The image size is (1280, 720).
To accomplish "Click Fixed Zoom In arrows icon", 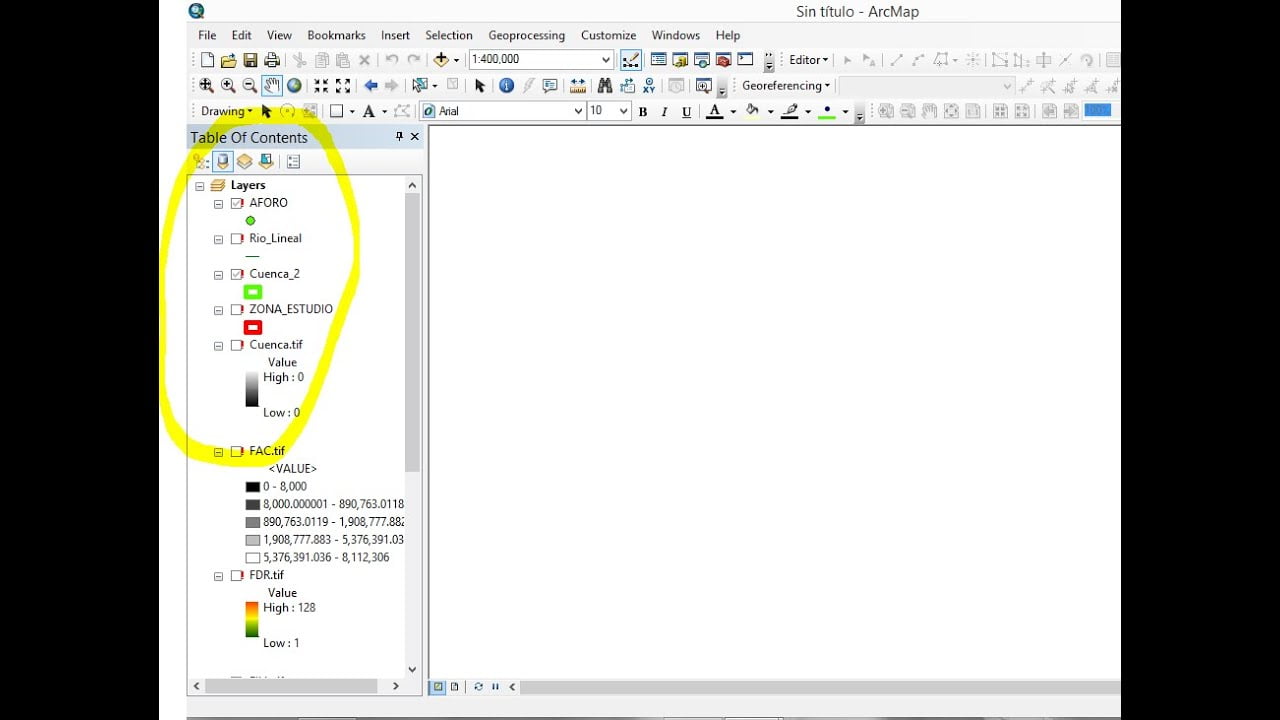I will 321,86.
